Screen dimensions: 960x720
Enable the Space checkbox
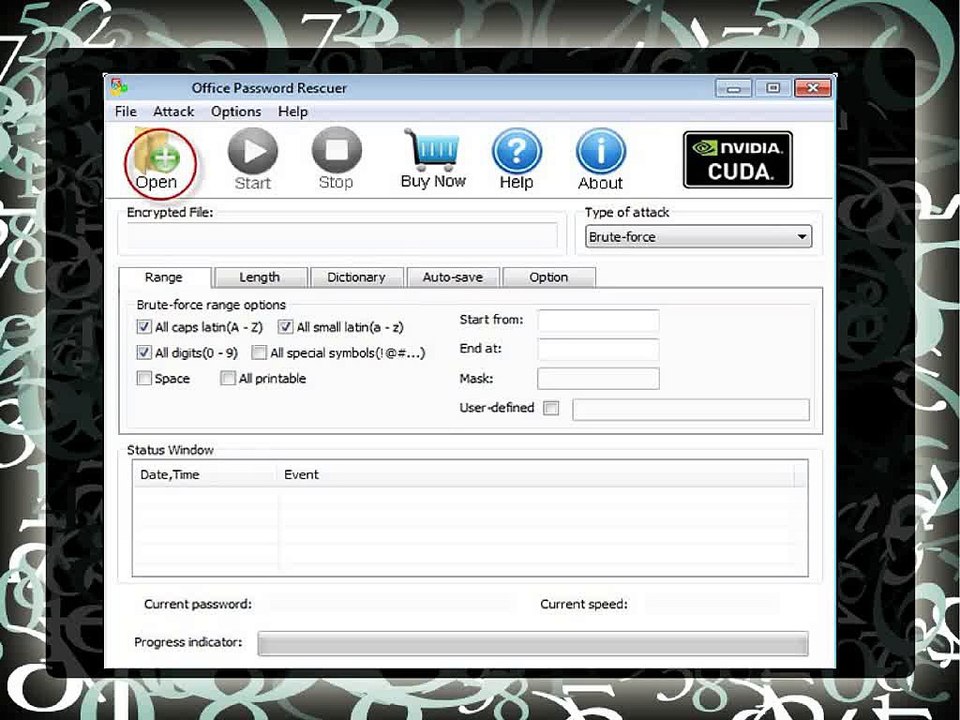click(144, 378)
